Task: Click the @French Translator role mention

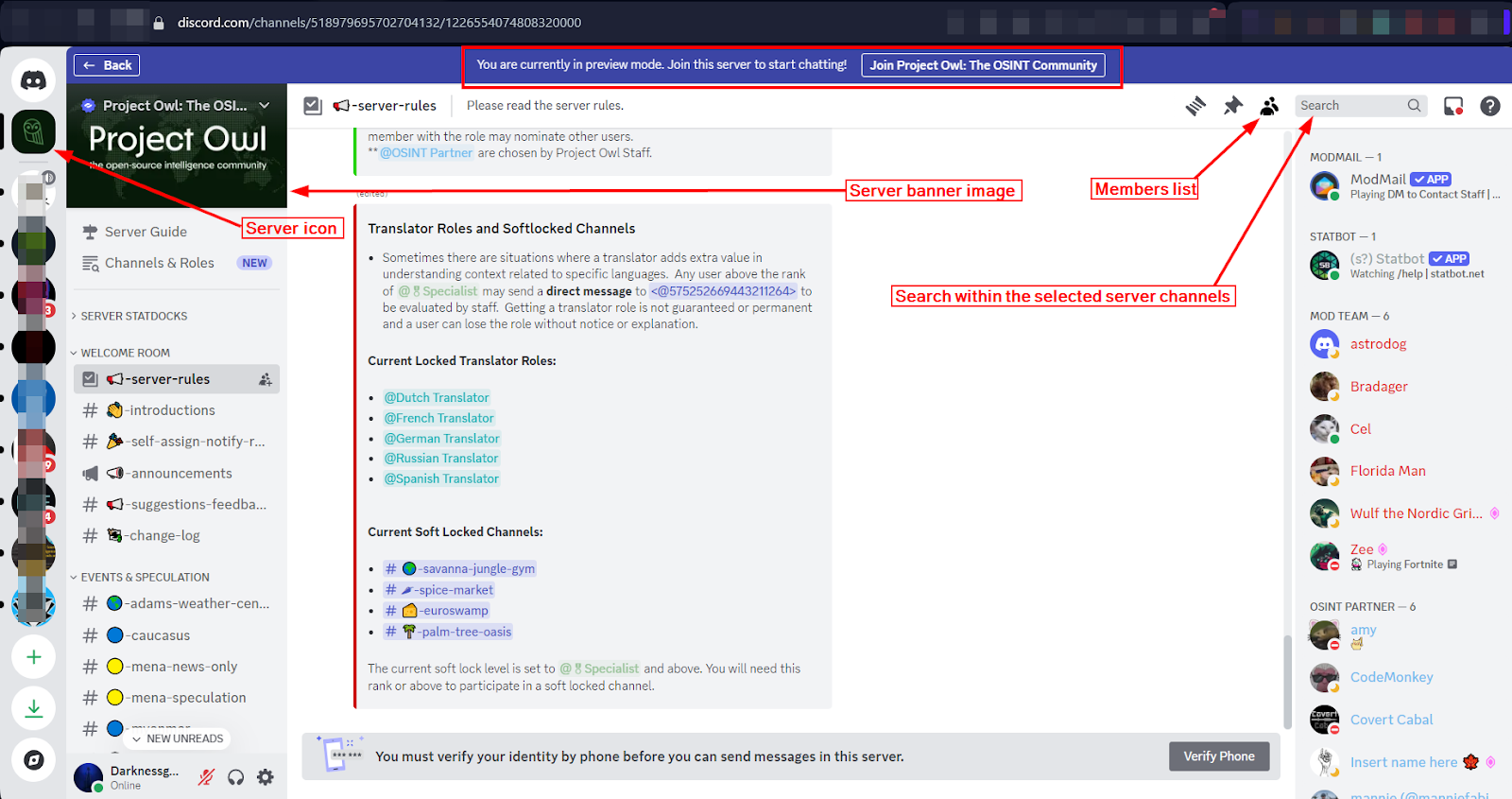Action: [438, 418]
